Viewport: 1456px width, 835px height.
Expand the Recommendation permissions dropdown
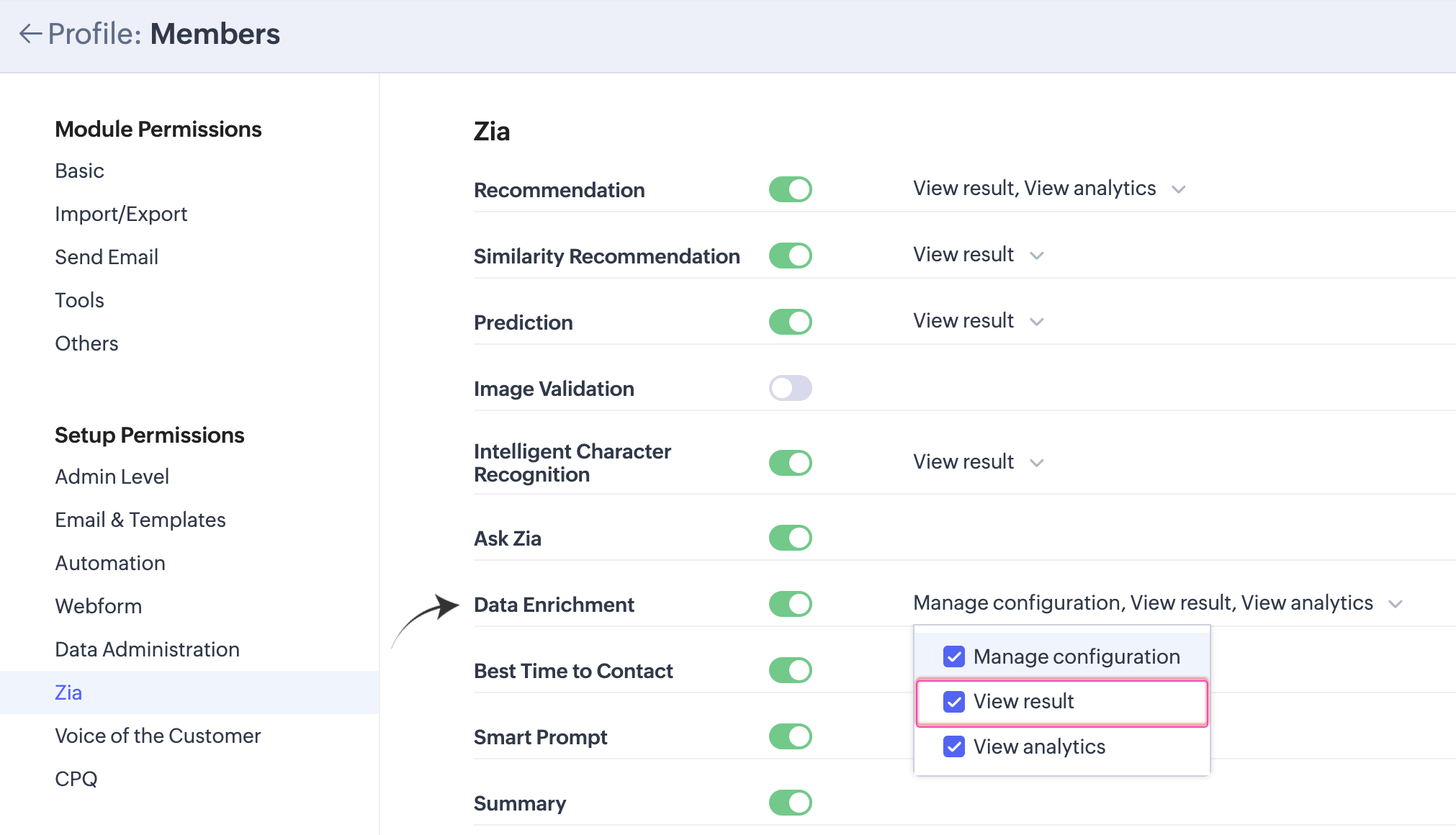click(x=1178, y=189)
